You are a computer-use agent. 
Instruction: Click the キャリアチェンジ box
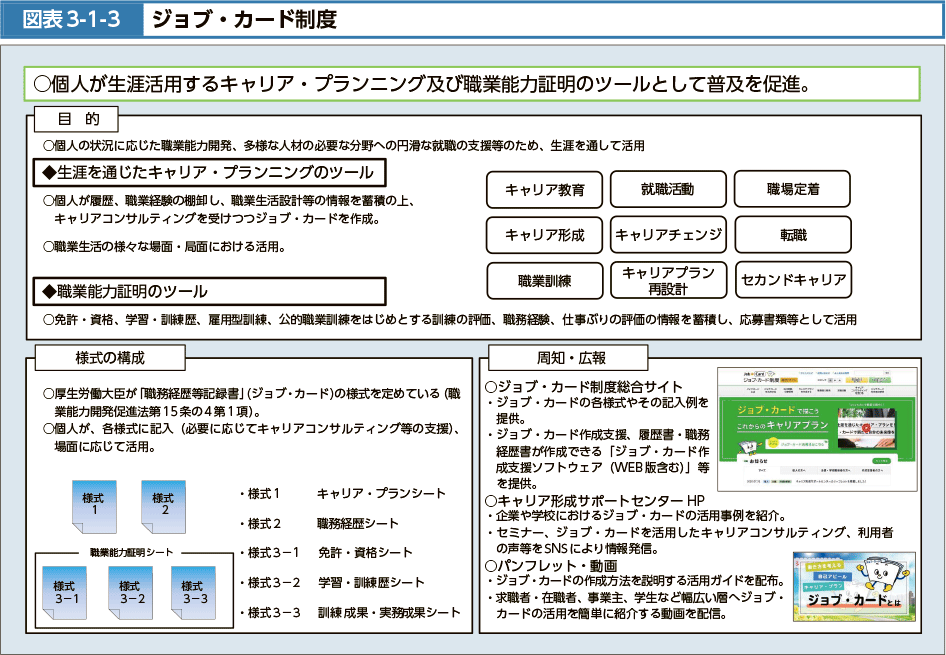pos(668,235)
